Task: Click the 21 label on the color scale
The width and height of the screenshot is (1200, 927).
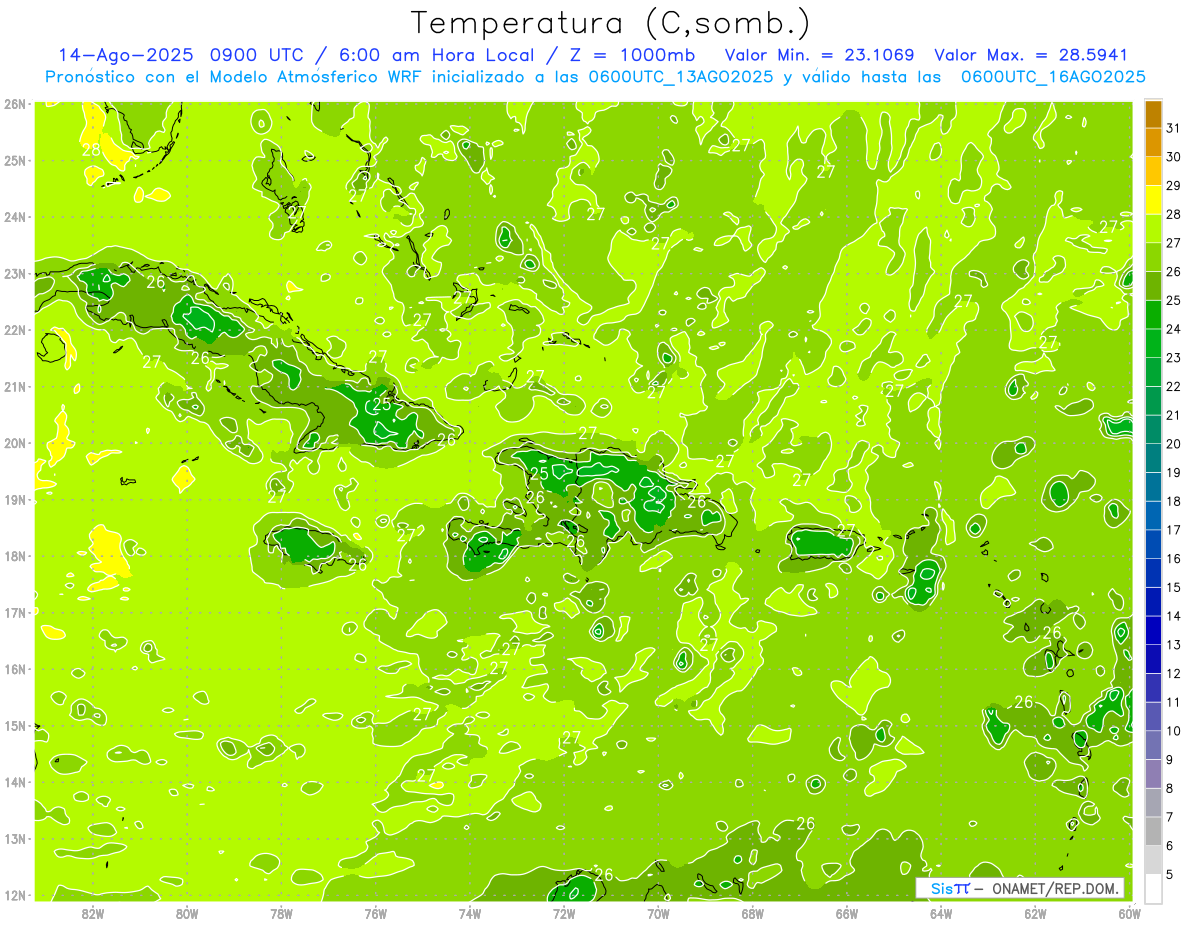Action: coord(1174,415)
